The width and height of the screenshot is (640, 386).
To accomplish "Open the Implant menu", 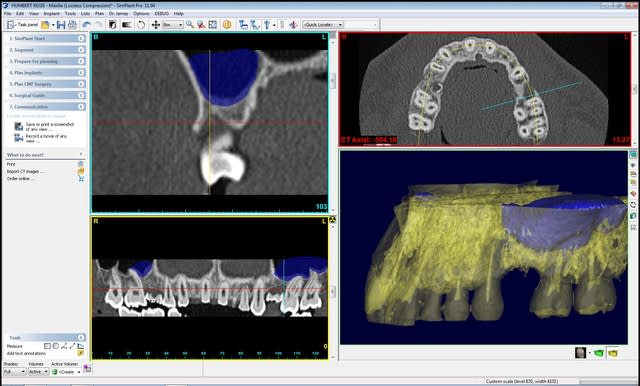I will (51, 13).
